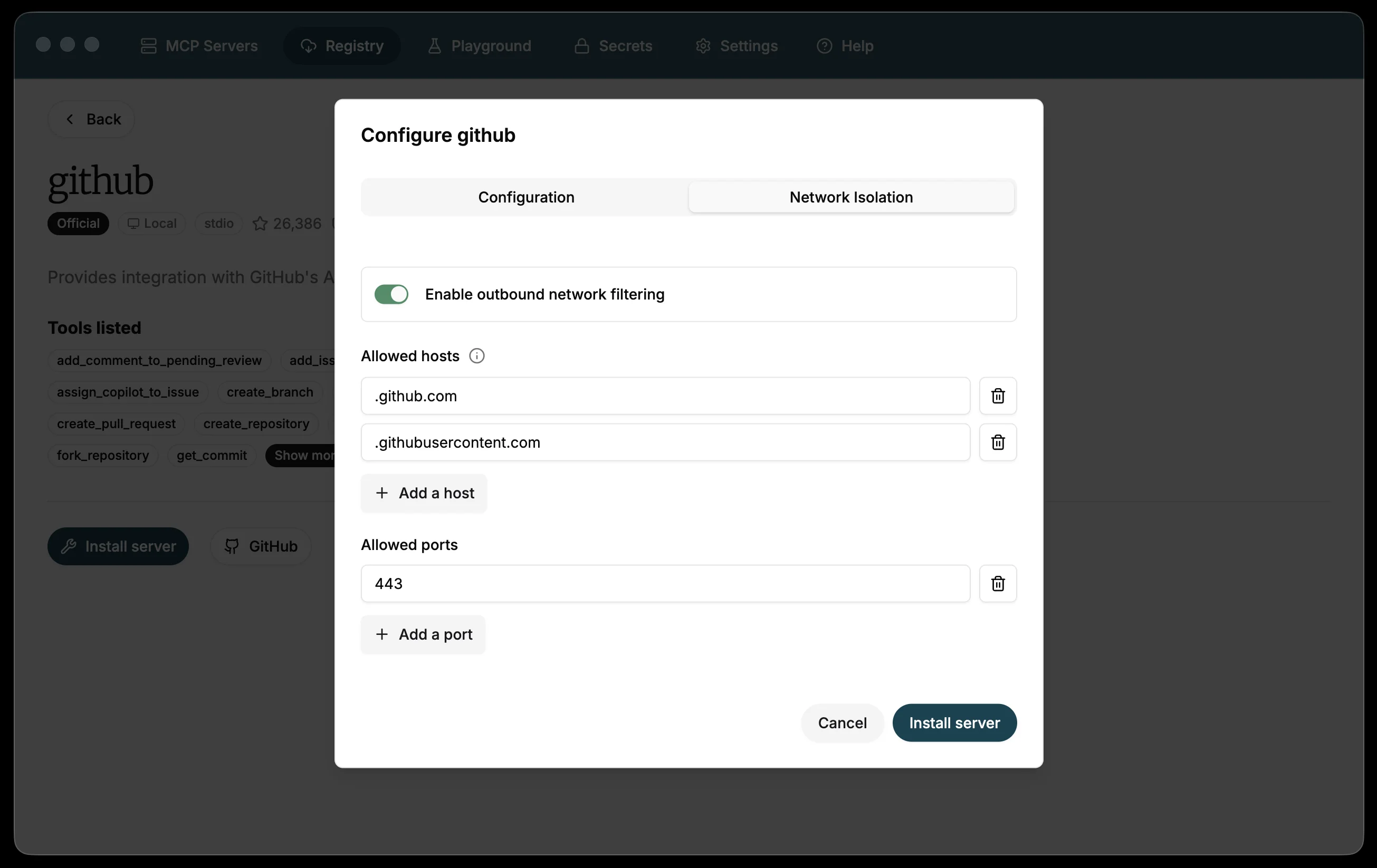The width and height of the screenshot is (1377, 868).
Task: Delete the .github.com allowed host
Action: tap(997, 396)
